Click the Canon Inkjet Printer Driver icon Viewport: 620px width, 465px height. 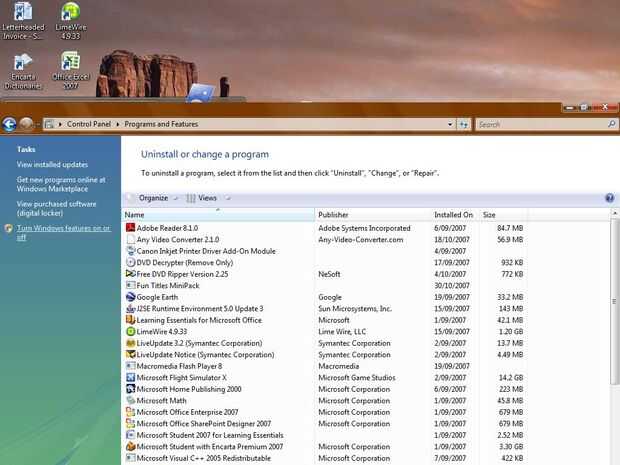pos(130,251)
